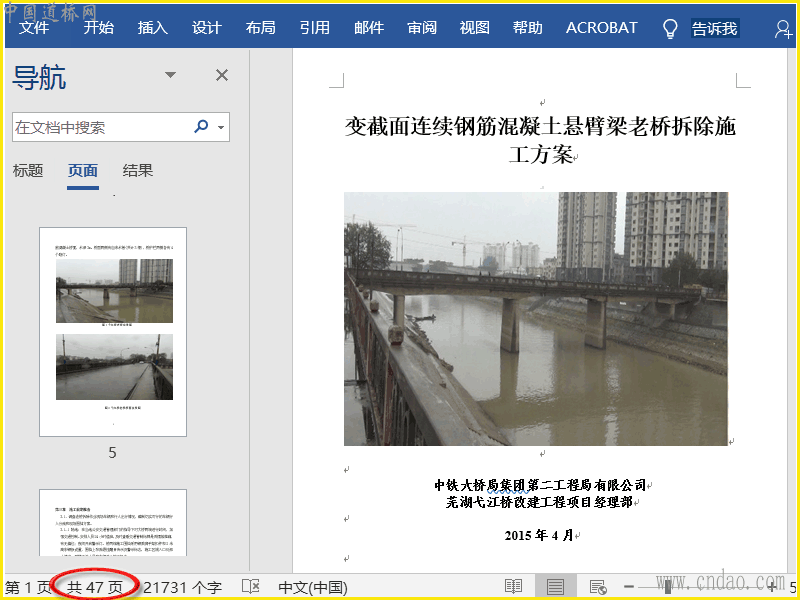Click the text 中铁大桥局集团第二工程局有限公司
Viewport: 800px width, 600px height.
[540, 485]
